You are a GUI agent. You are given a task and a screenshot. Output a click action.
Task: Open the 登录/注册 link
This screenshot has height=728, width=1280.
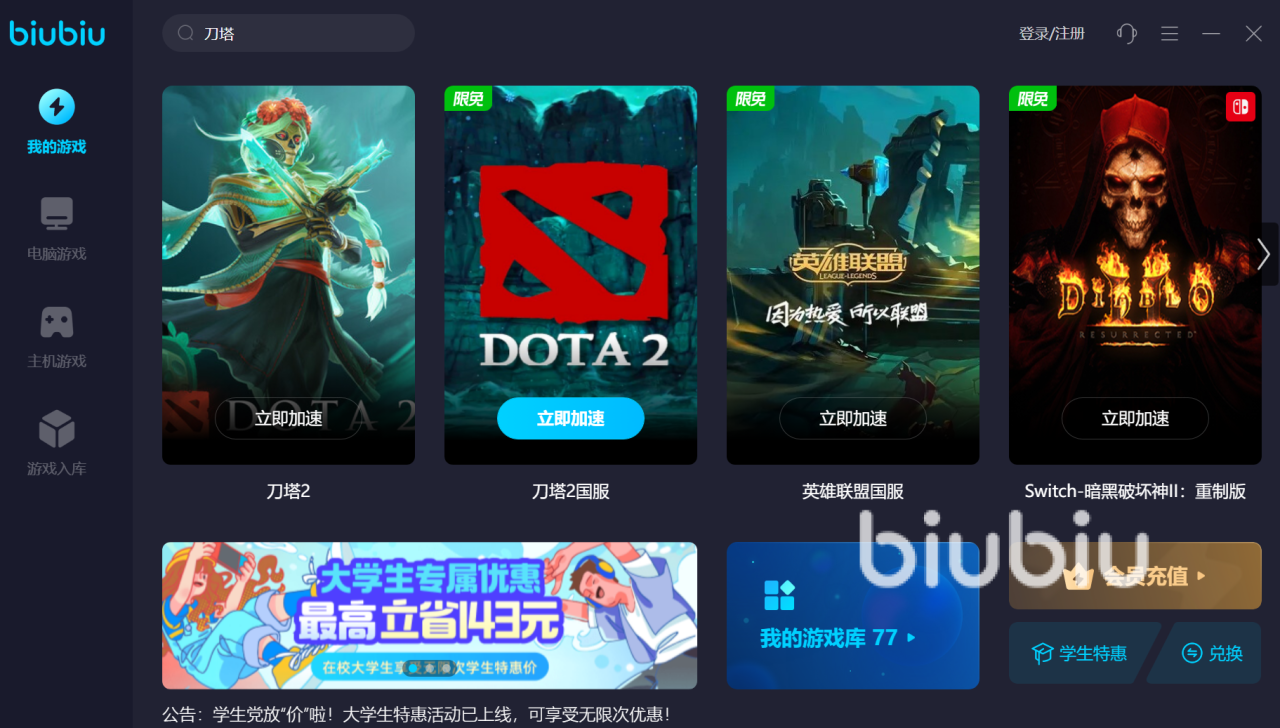coord(1052,33)
